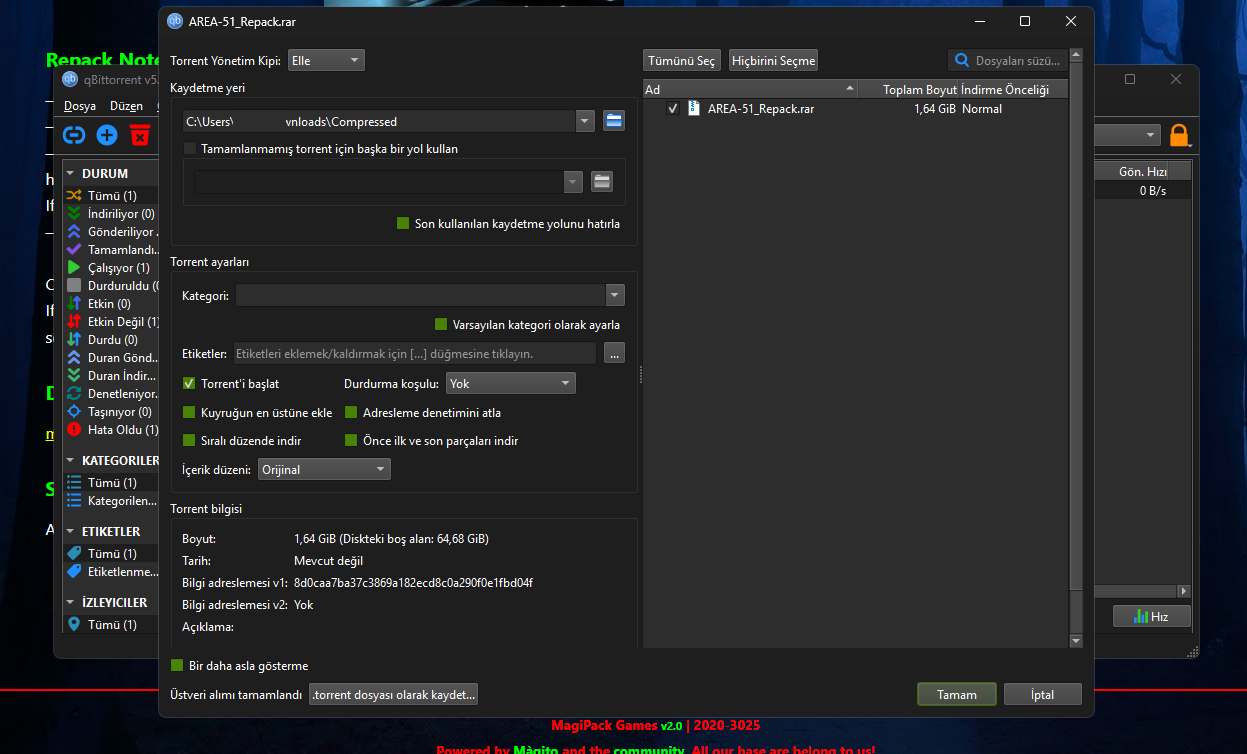Open Dosya menu in qBittorrent window

pyautogui.click(x=80, y=106)
